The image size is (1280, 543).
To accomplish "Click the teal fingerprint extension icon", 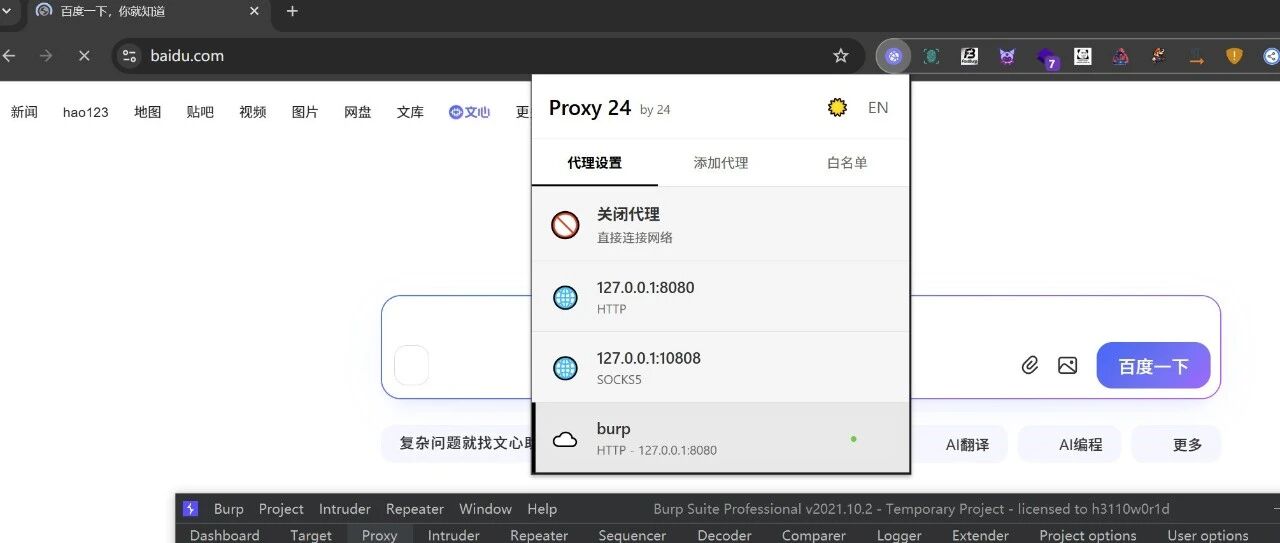I will click(931, 57).
